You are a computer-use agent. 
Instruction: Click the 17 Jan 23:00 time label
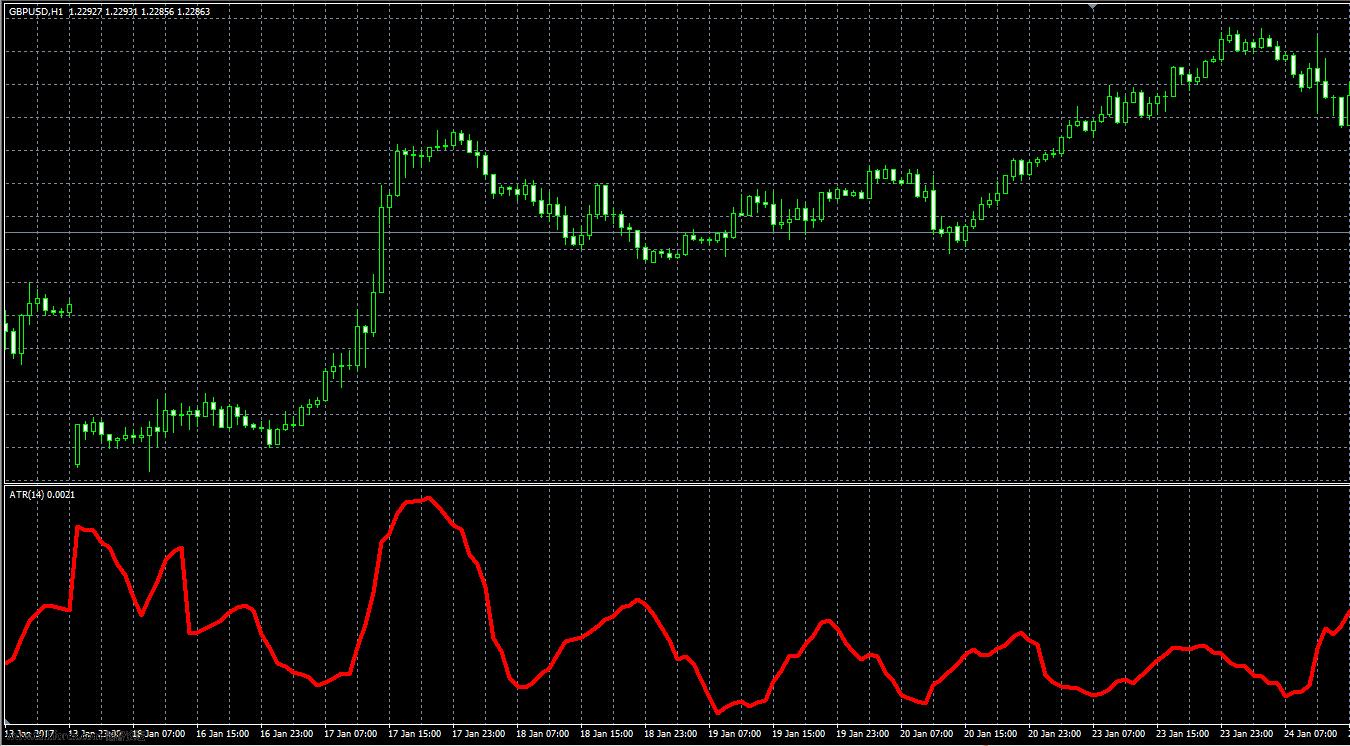(480, 734)
